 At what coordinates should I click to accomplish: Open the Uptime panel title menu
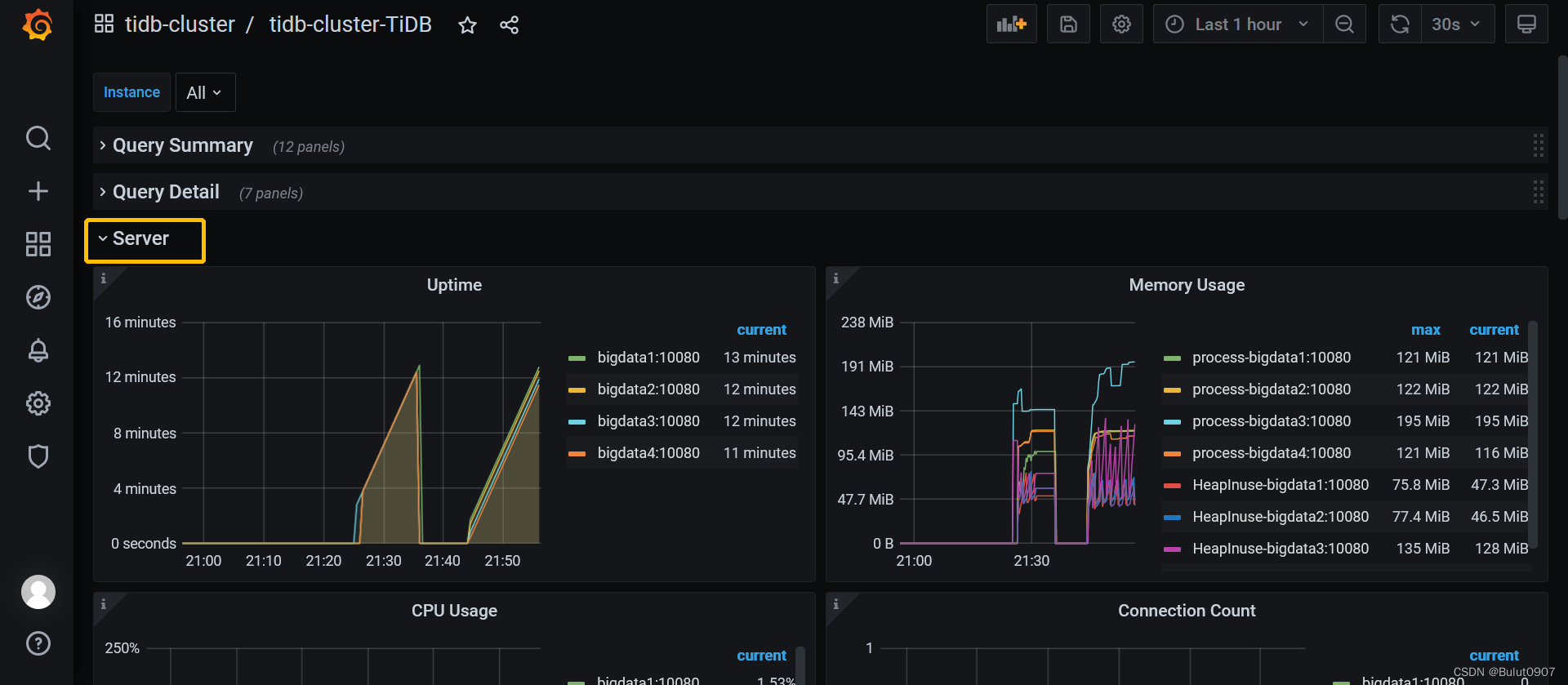click(454, 285)
